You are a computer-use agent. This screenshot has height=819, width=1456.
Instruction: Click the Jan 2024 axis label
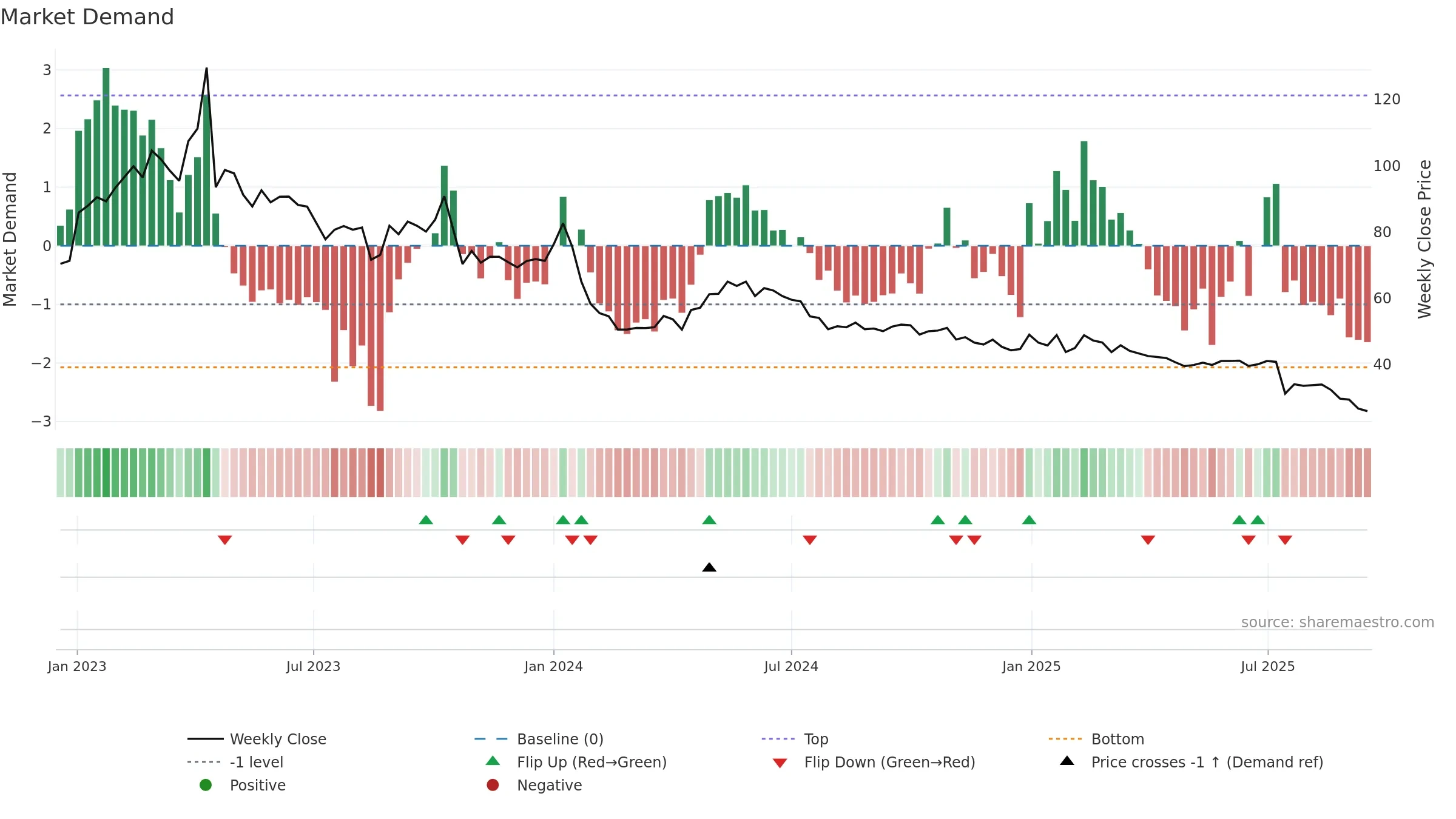[x=553, y=666]
